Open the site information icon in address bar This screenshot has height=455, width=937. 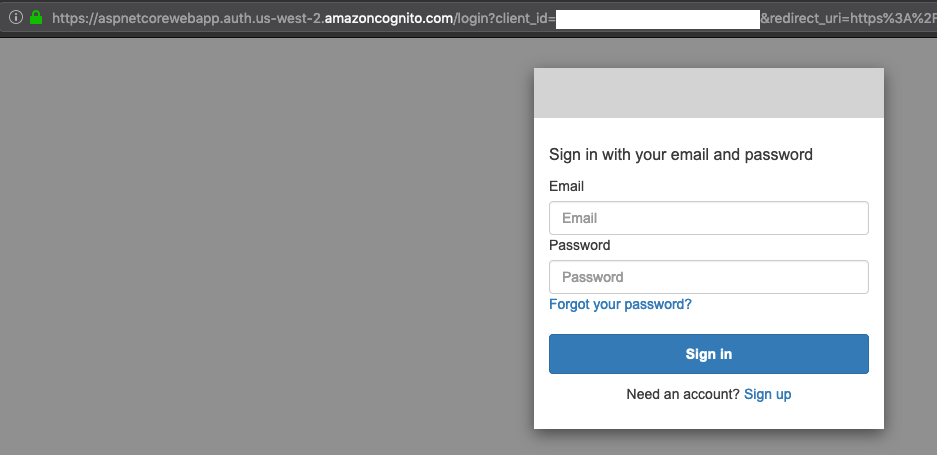[16, 17]
